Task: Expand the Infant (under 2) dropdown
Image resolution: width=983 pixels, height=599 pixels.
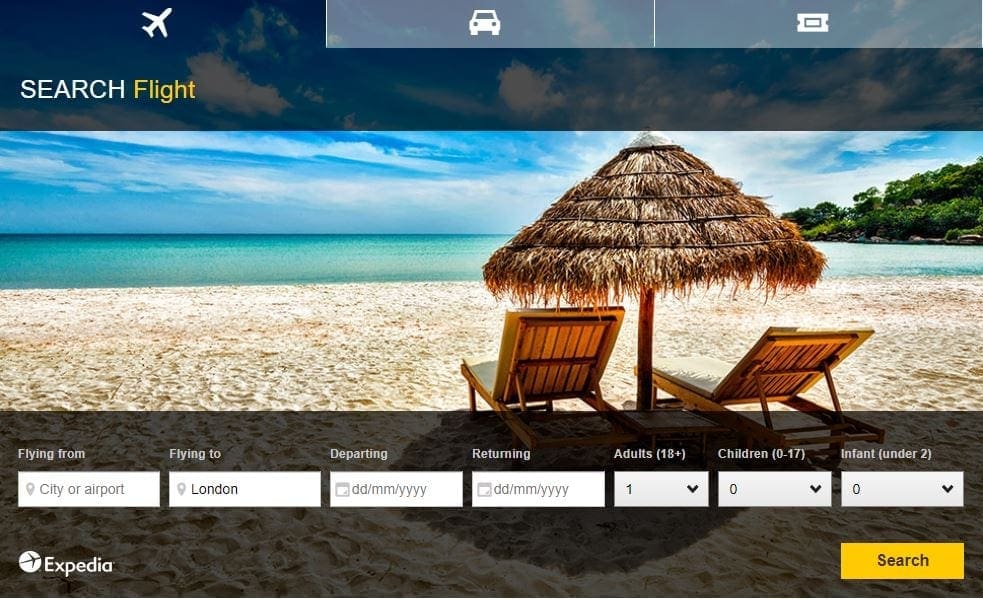Action: tap(902, 489)
